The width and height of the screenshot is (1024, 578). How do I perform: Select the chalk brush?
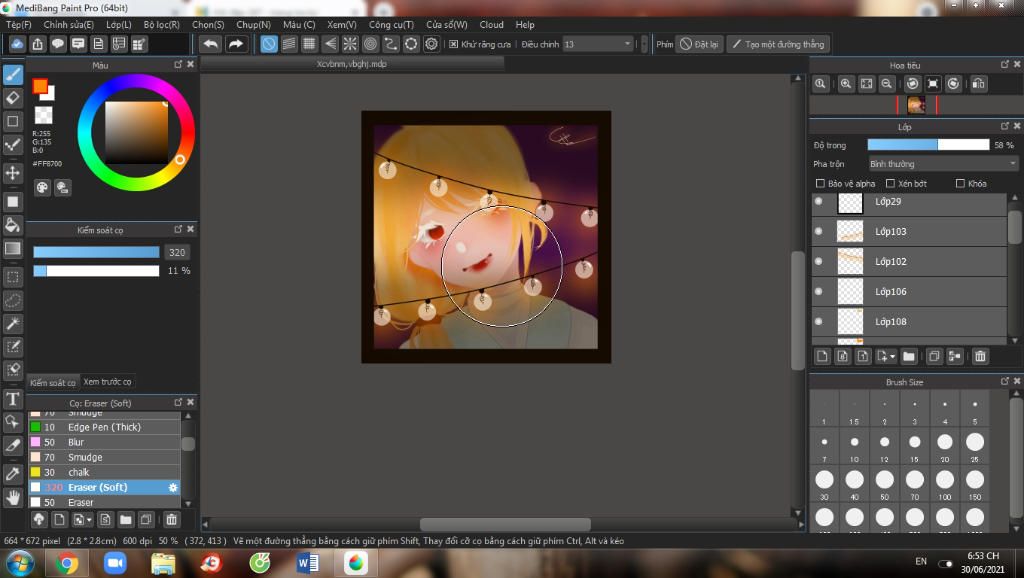[104, 472]
